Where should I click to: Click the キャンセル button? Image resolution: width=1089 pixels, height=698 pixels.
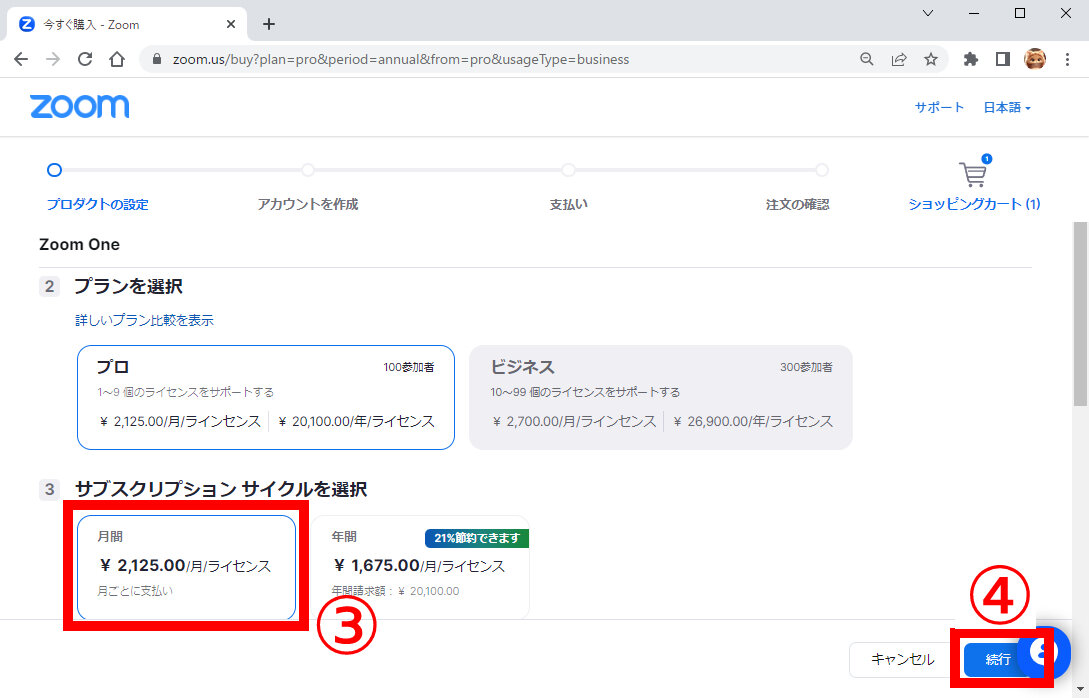902,659
